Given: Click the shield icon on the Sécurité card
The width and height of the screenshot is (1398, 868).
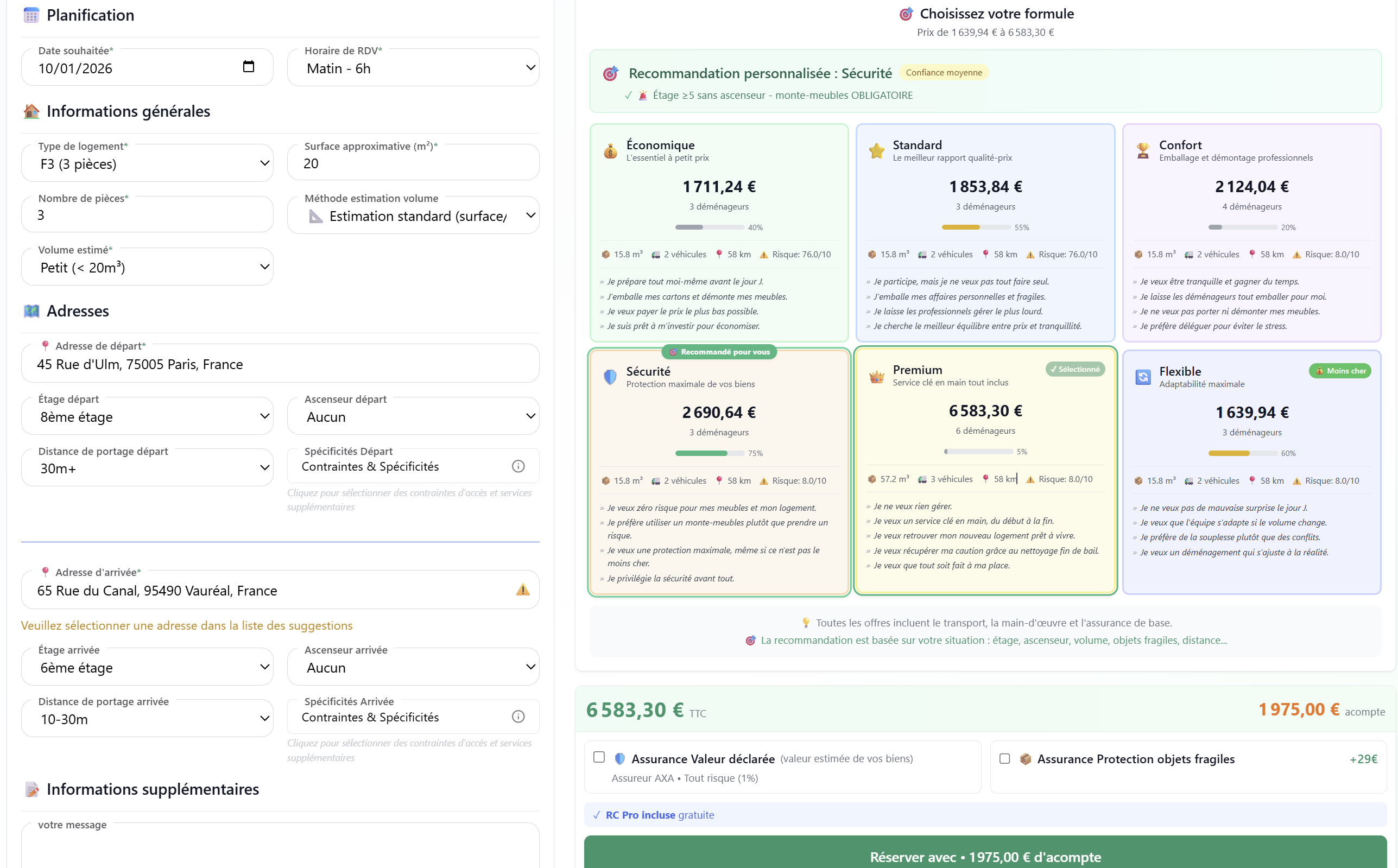Looking at the screenshot, I should [609, 377].
